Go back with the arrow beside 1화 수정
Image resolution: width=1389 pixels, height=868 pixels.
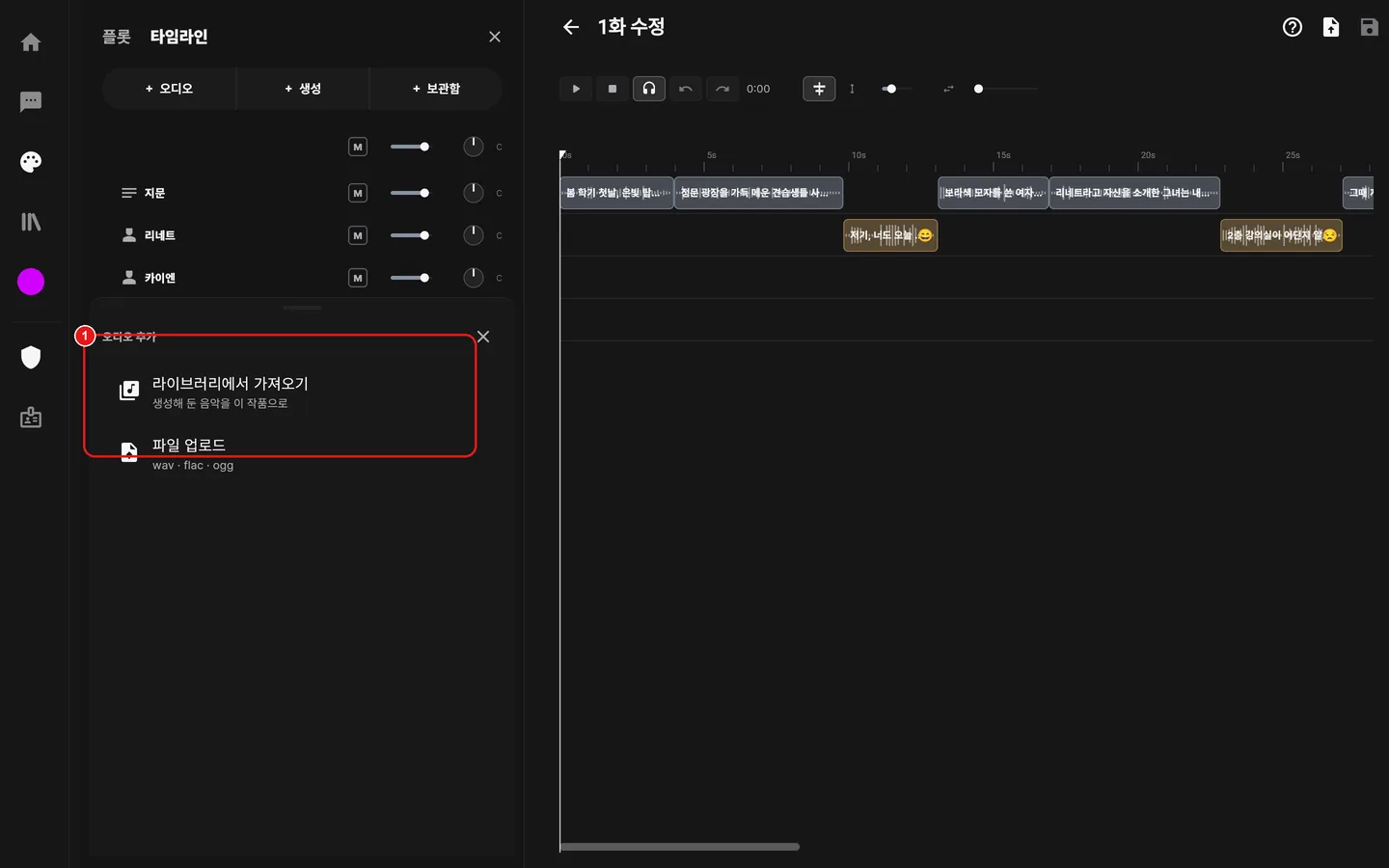[x=571, y=27]
